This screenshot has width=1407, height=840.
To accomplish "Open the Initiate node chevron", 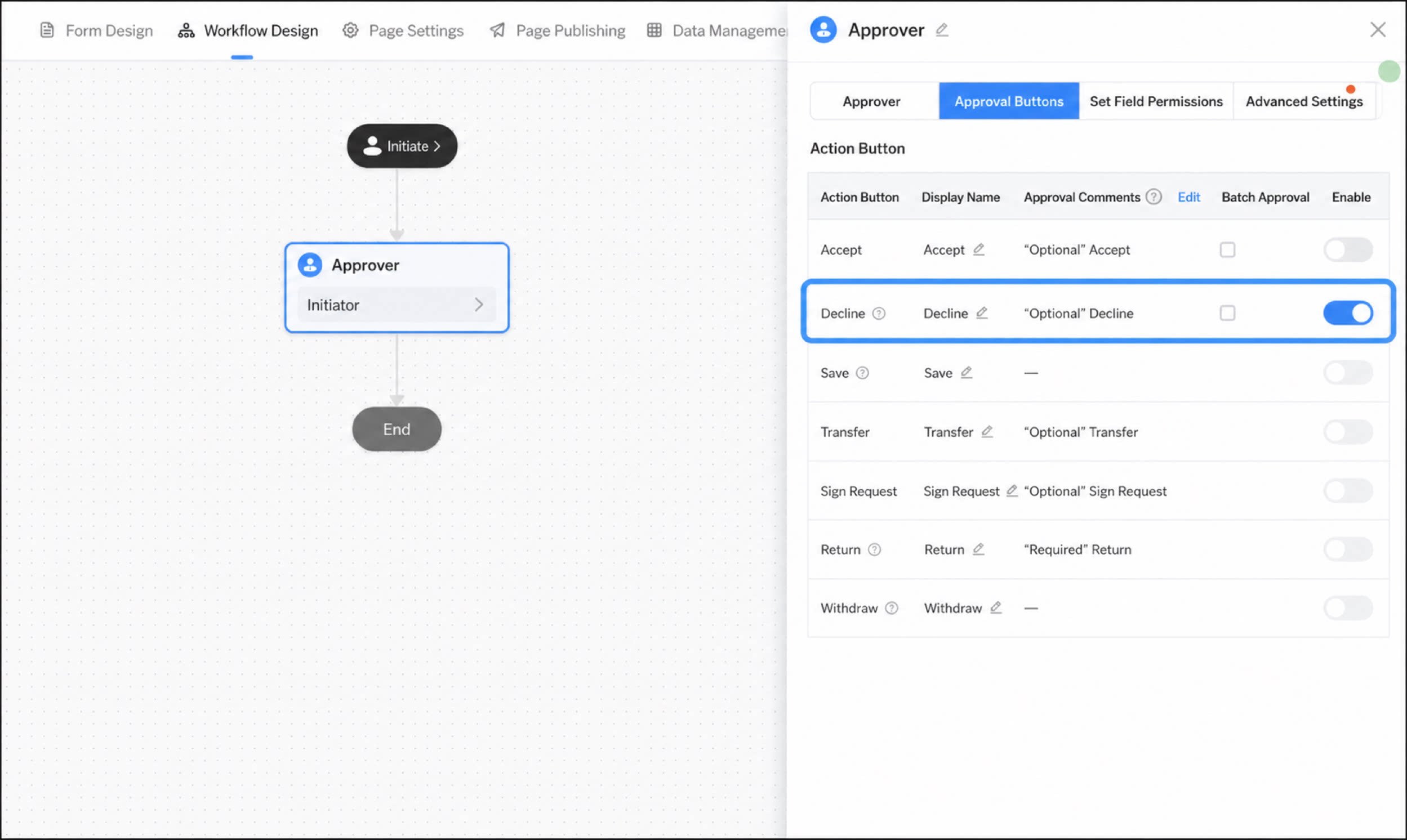I will pos(437,146).
